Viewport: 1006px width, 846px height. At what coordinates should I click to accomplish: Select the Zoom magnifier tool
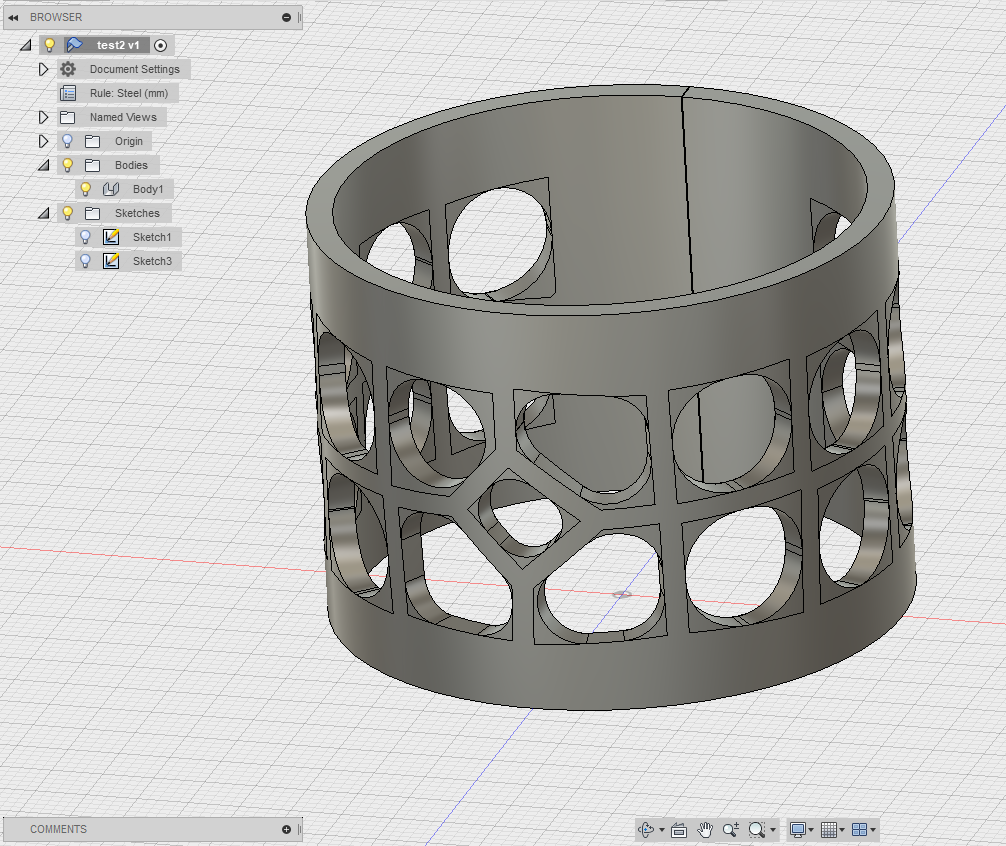[731, 829]
